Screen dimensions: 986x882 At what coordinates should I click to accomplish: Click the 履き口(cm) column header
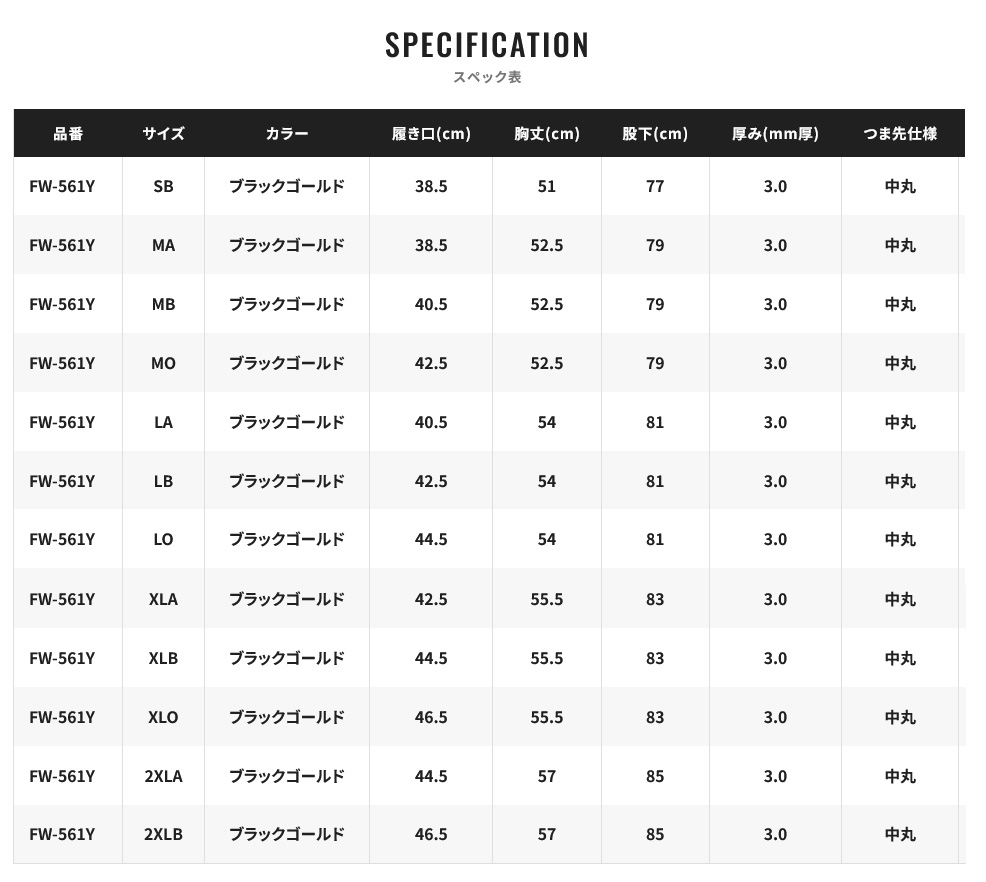point(431,133)
